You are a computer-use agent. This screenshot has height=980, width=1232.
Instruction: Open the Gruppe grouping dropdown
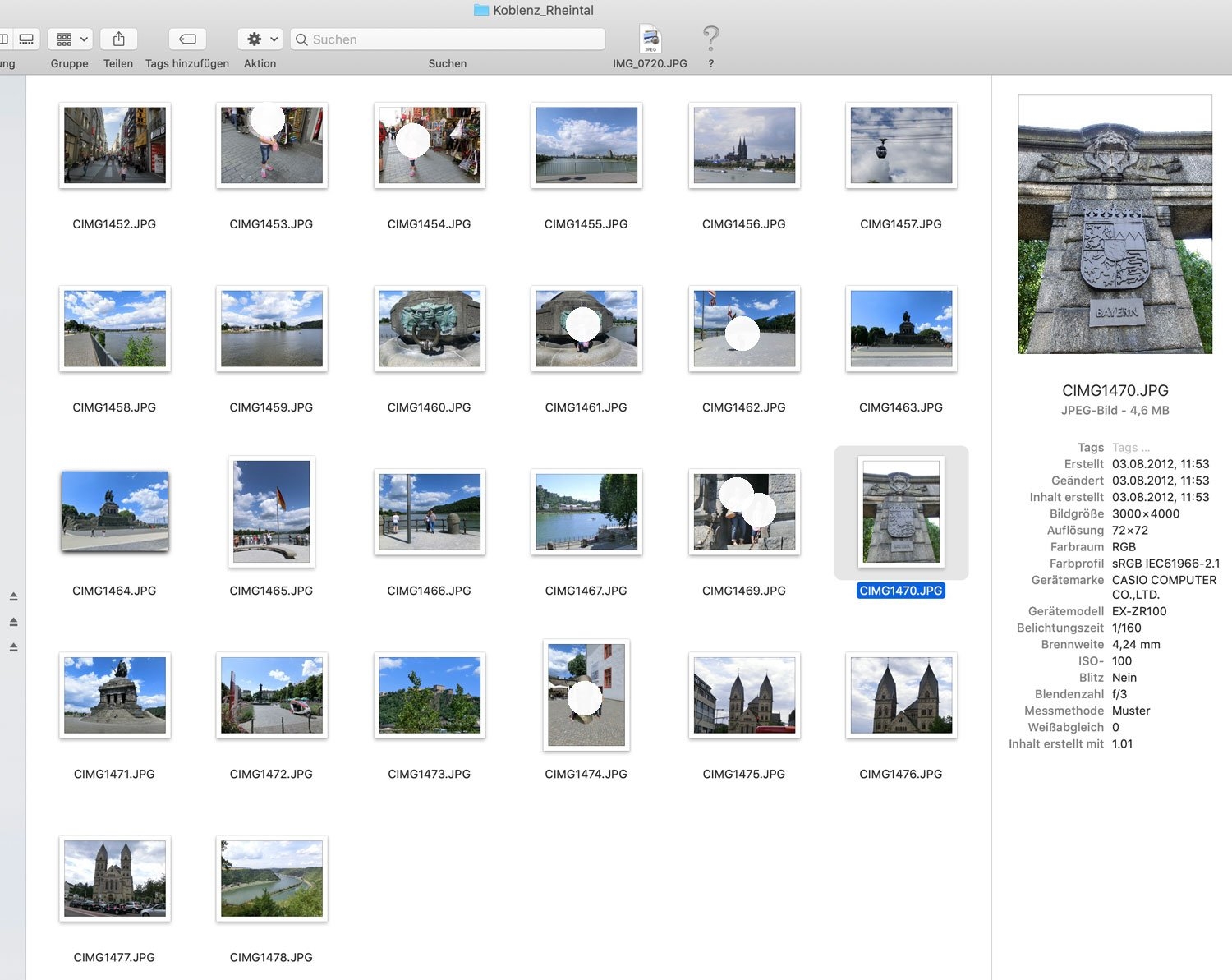(x=70, y=39)
